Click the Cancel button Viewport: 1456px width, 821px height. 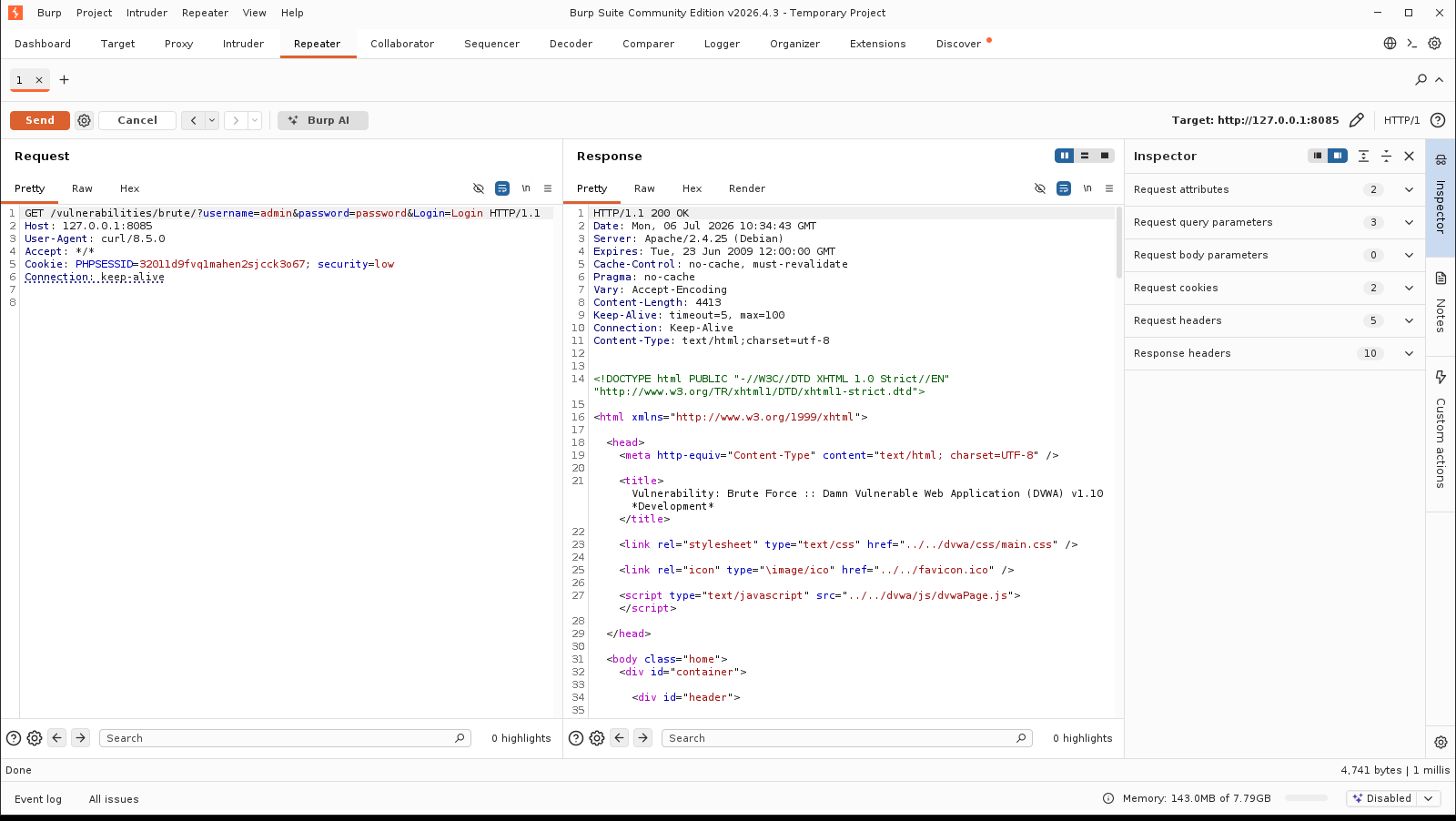tap(137, 120)
